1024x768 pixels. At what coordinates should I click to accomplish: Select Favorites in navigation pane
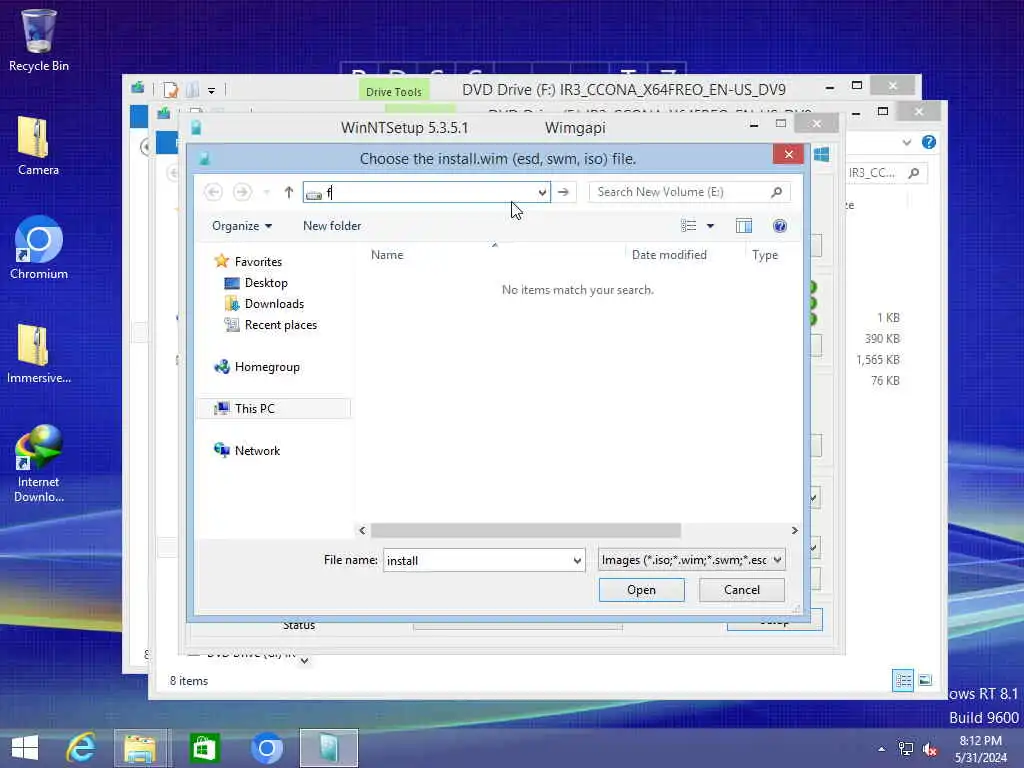258,262
